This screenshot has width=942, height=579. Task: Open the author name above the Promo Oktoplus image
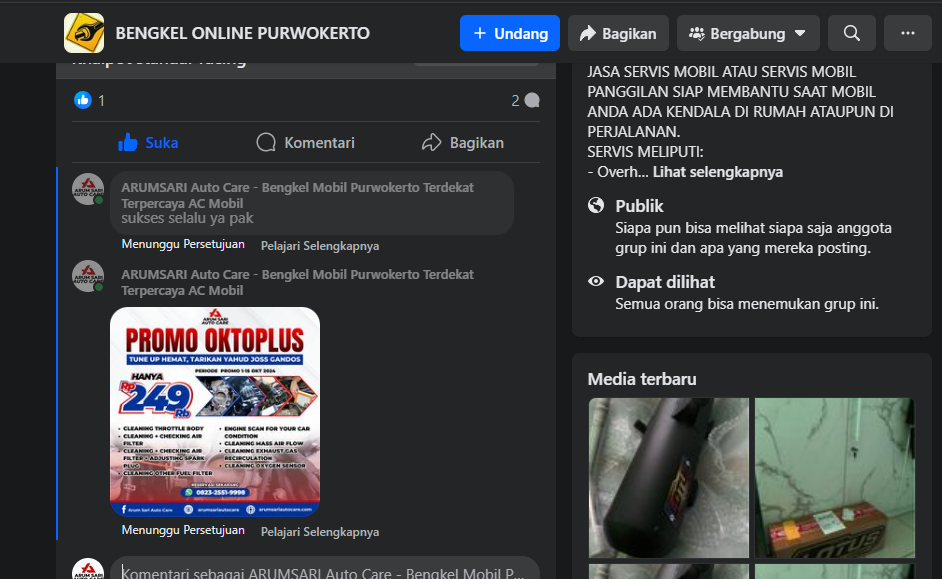pyautogui.click(x=297, y=282)
